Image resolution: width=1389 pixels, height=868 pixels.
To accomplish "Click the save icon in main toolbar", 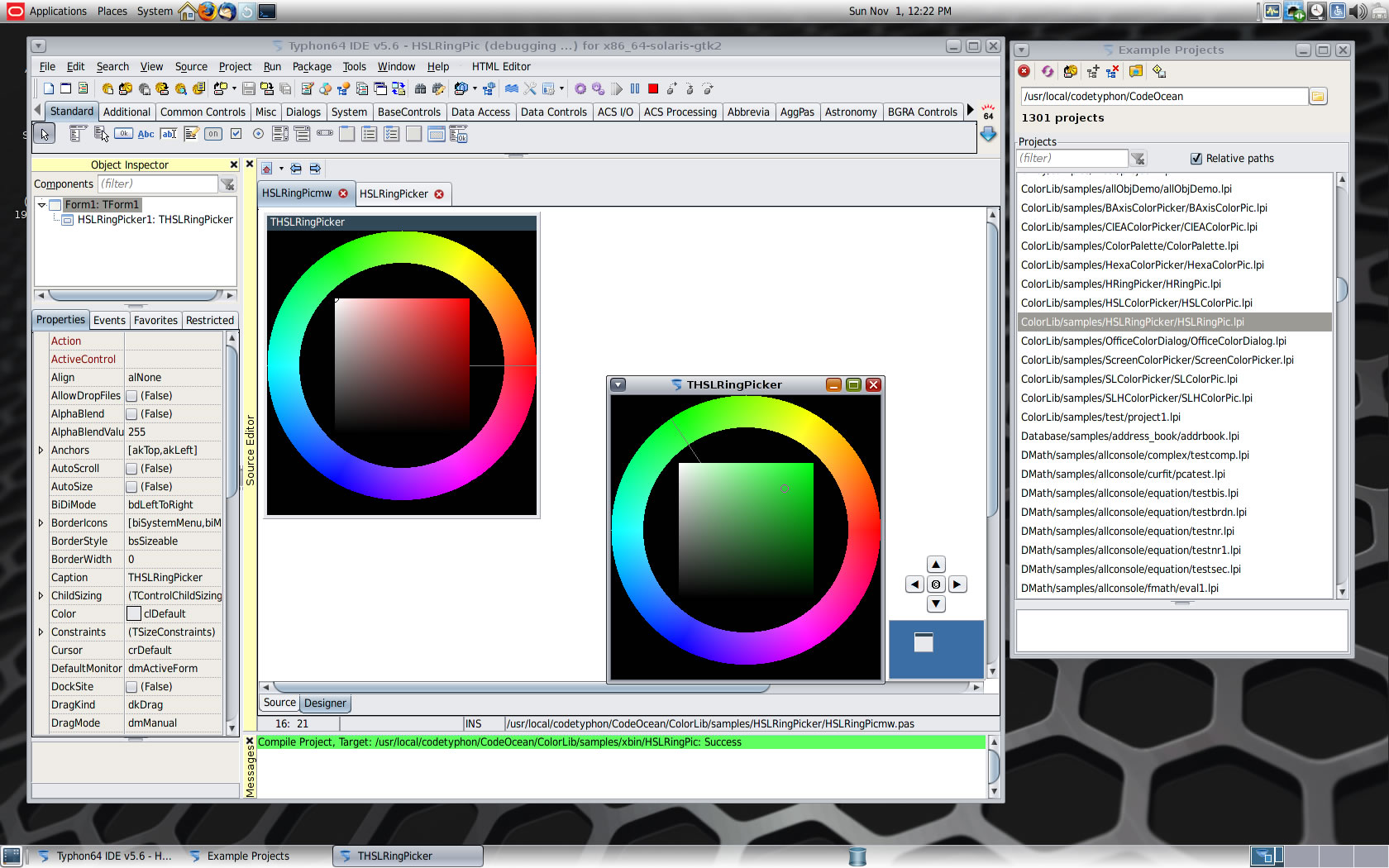I will 248,89.
